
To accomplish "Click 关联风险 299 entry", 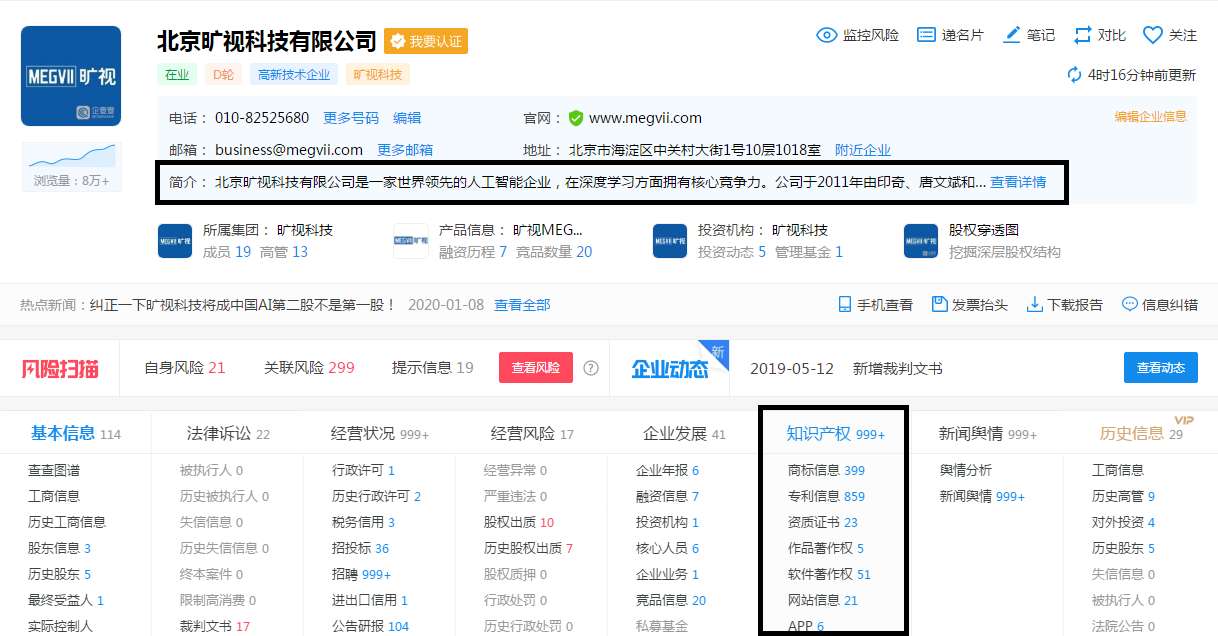I will [x=309, y=368].
